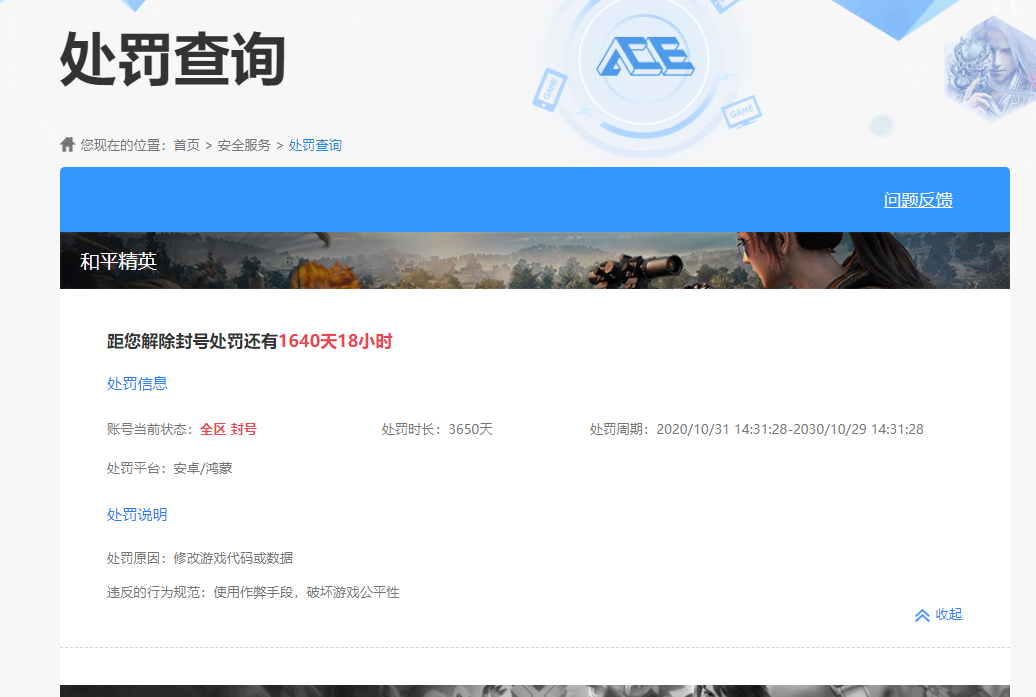
Task: Collapse details with the 收起 button
Action: click(x=938, y=615)
